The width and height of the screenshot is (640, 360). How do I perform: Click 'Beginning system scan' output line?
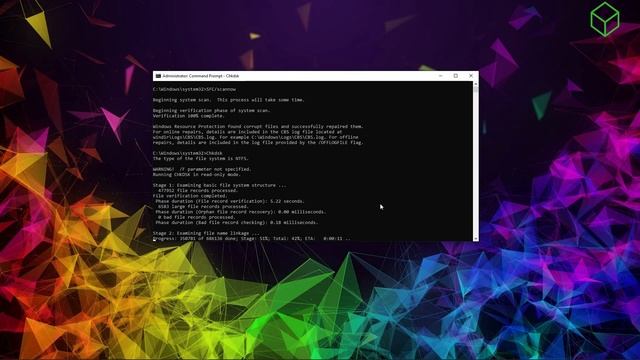point(229,100)
